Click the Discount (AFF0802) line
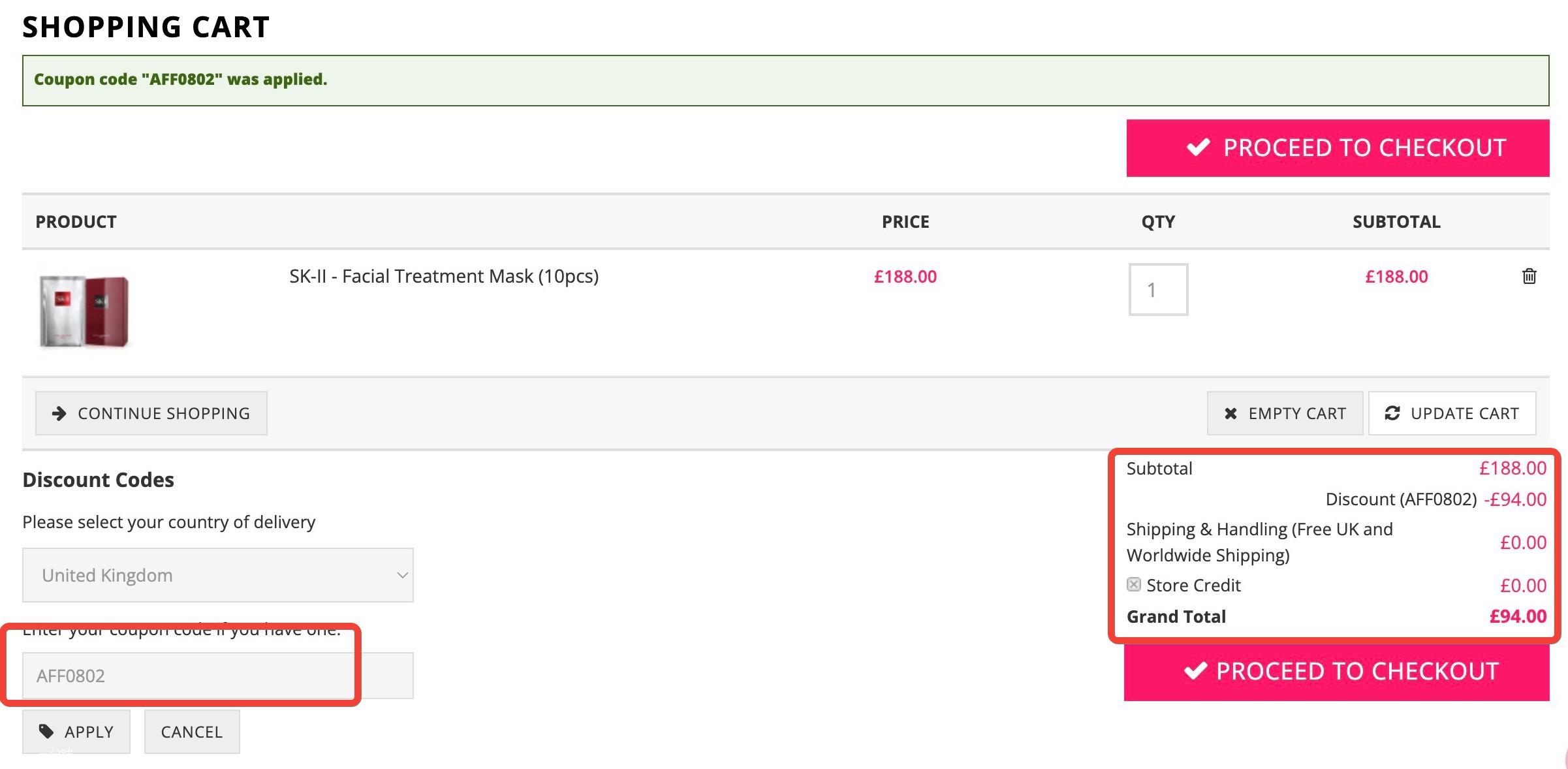Screen dimensions: 1568x769 click(1401, 499)
